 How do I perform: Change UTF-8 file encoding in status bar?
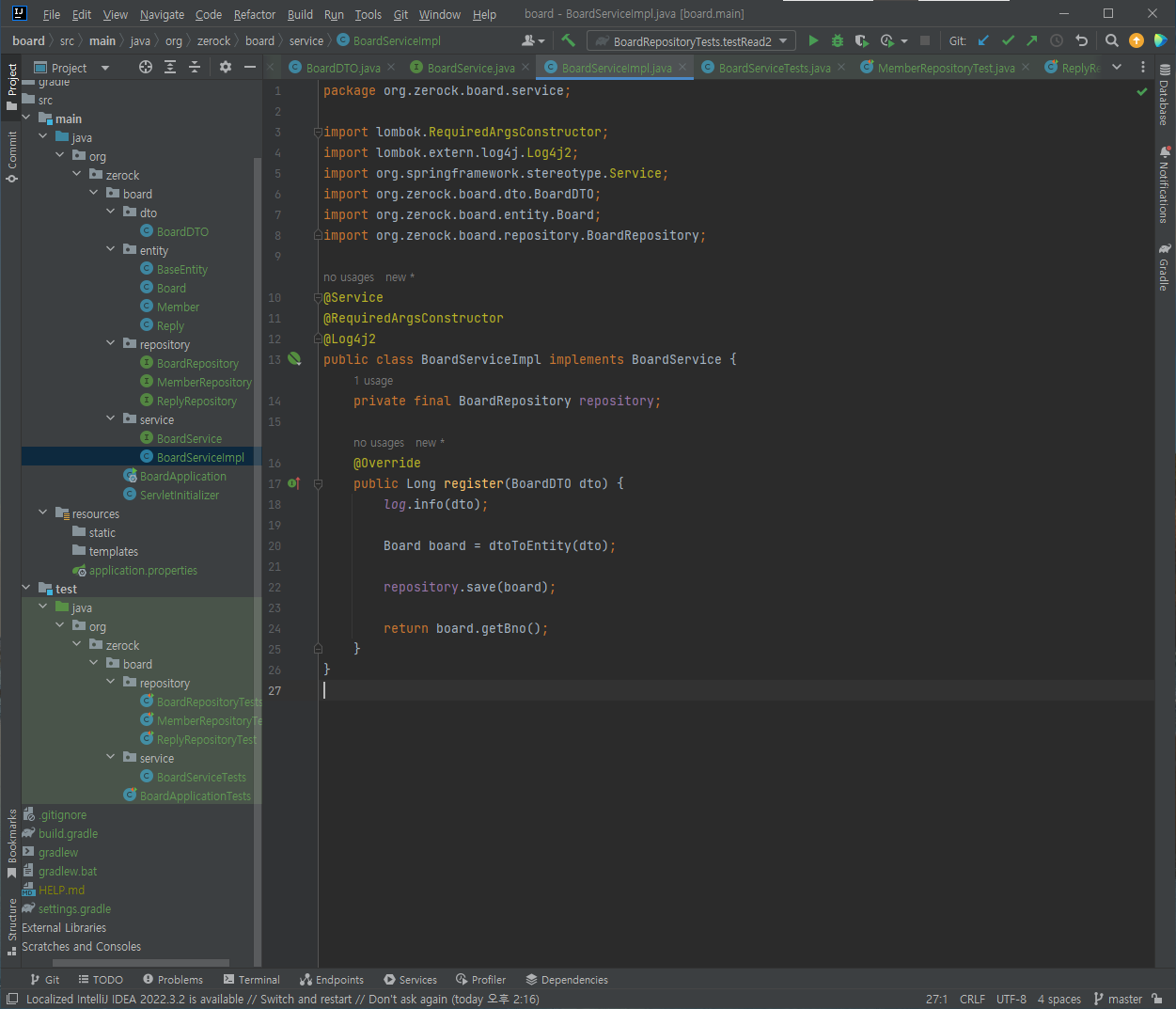[1011, 999]
